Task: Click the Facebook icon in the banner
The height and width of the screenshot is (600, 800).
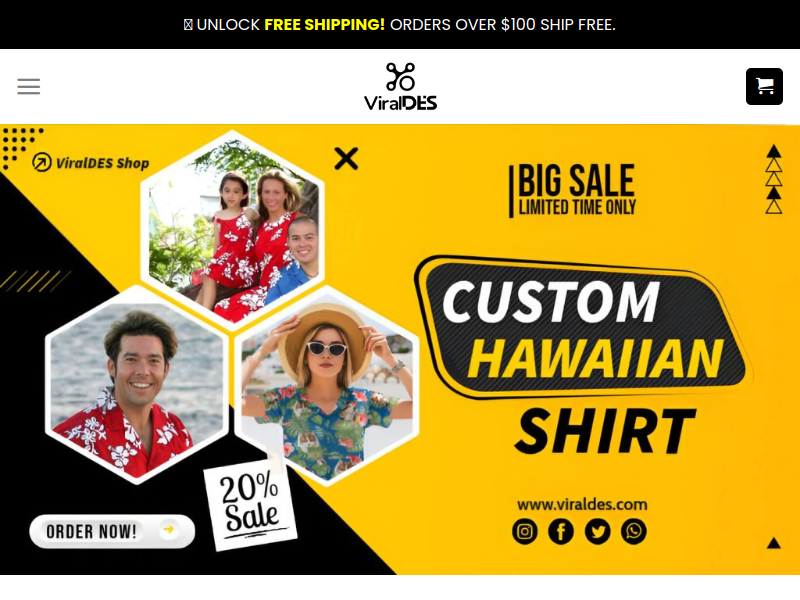Action: click(561, 532)
